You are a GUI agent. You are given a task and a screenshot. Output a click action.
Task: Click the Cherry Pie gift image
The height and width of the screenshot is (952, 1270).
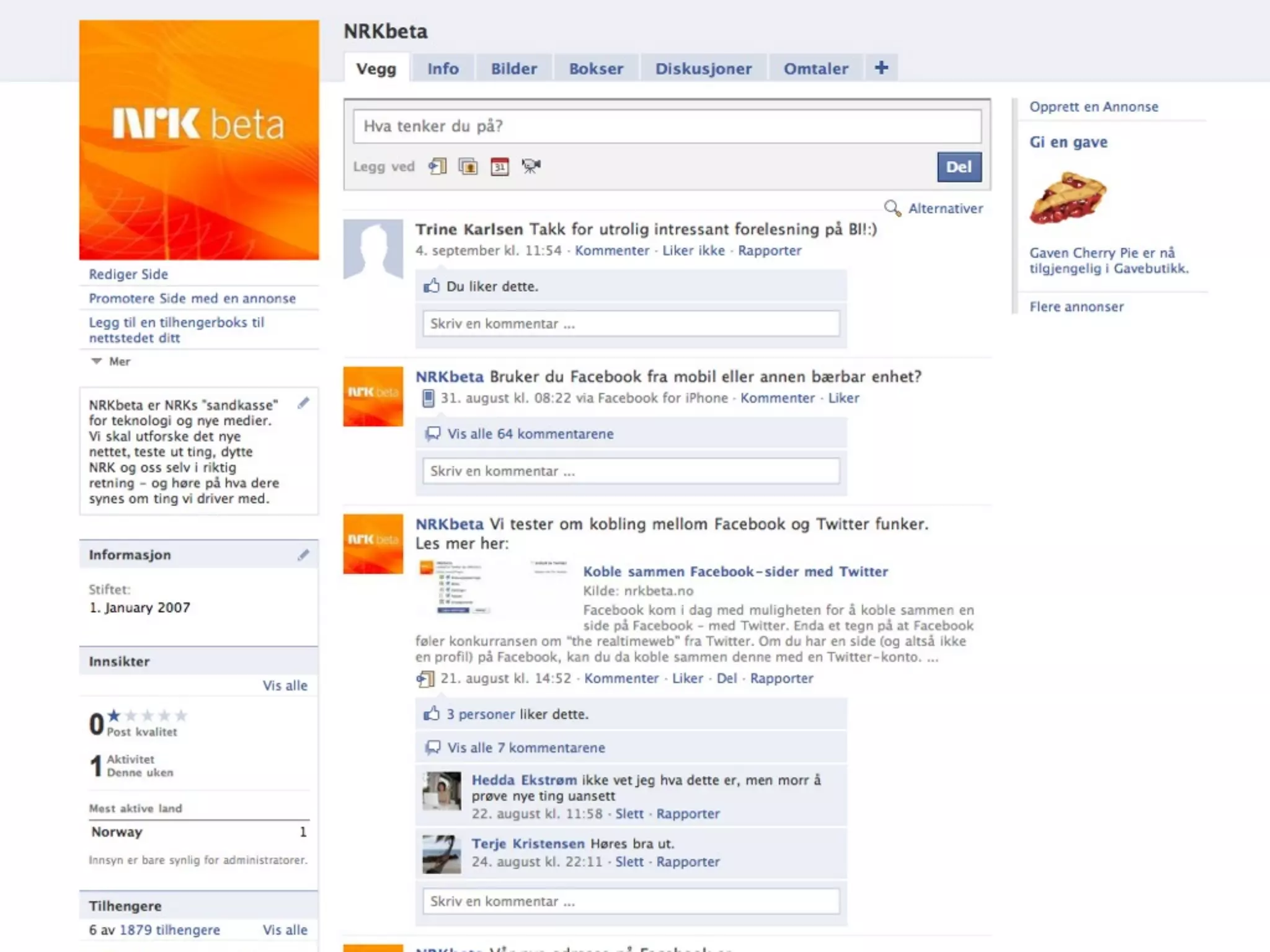pyautogui.click(x=1067, y=198)
